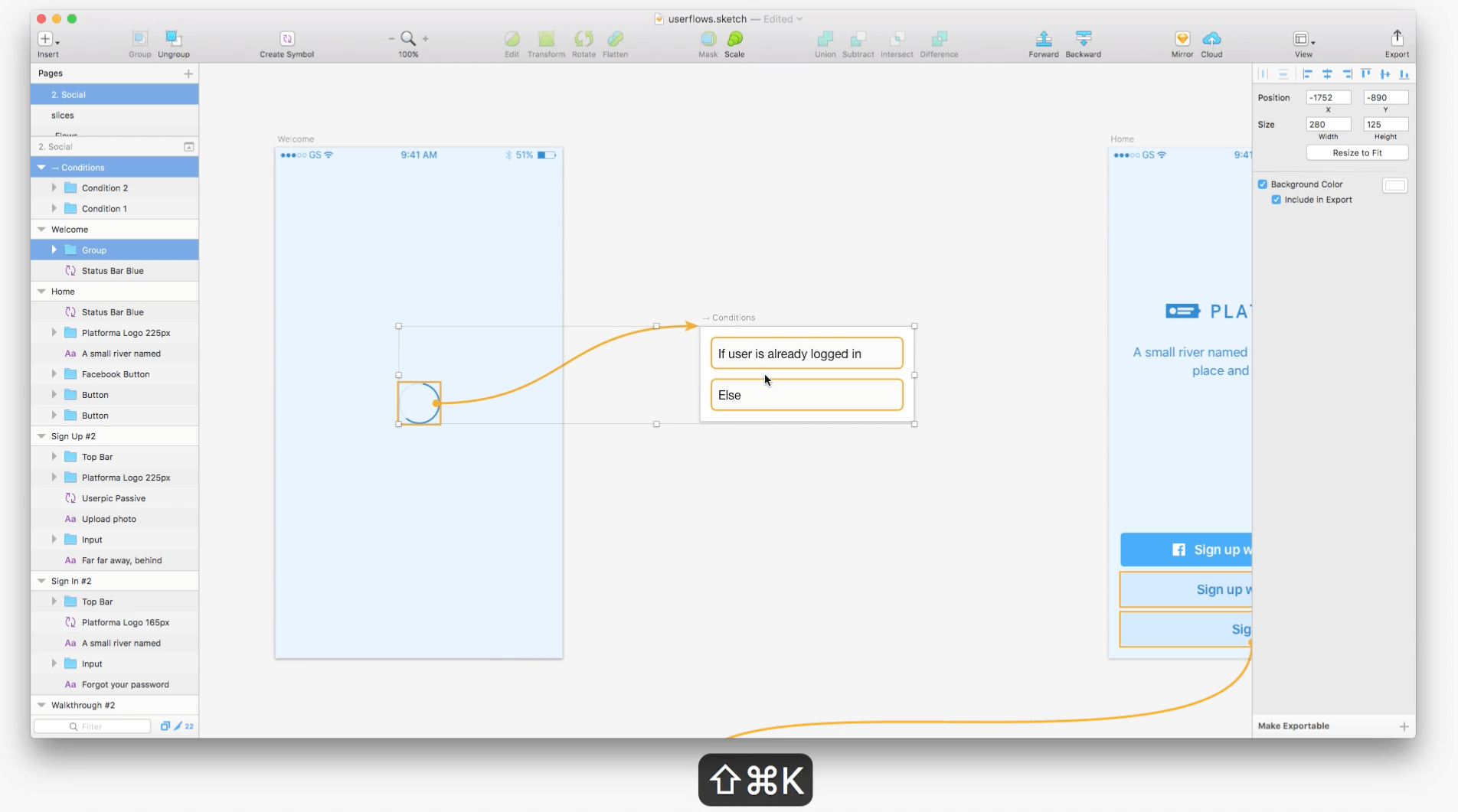Send layer Backward using toolbar icon

[1083, 39]
